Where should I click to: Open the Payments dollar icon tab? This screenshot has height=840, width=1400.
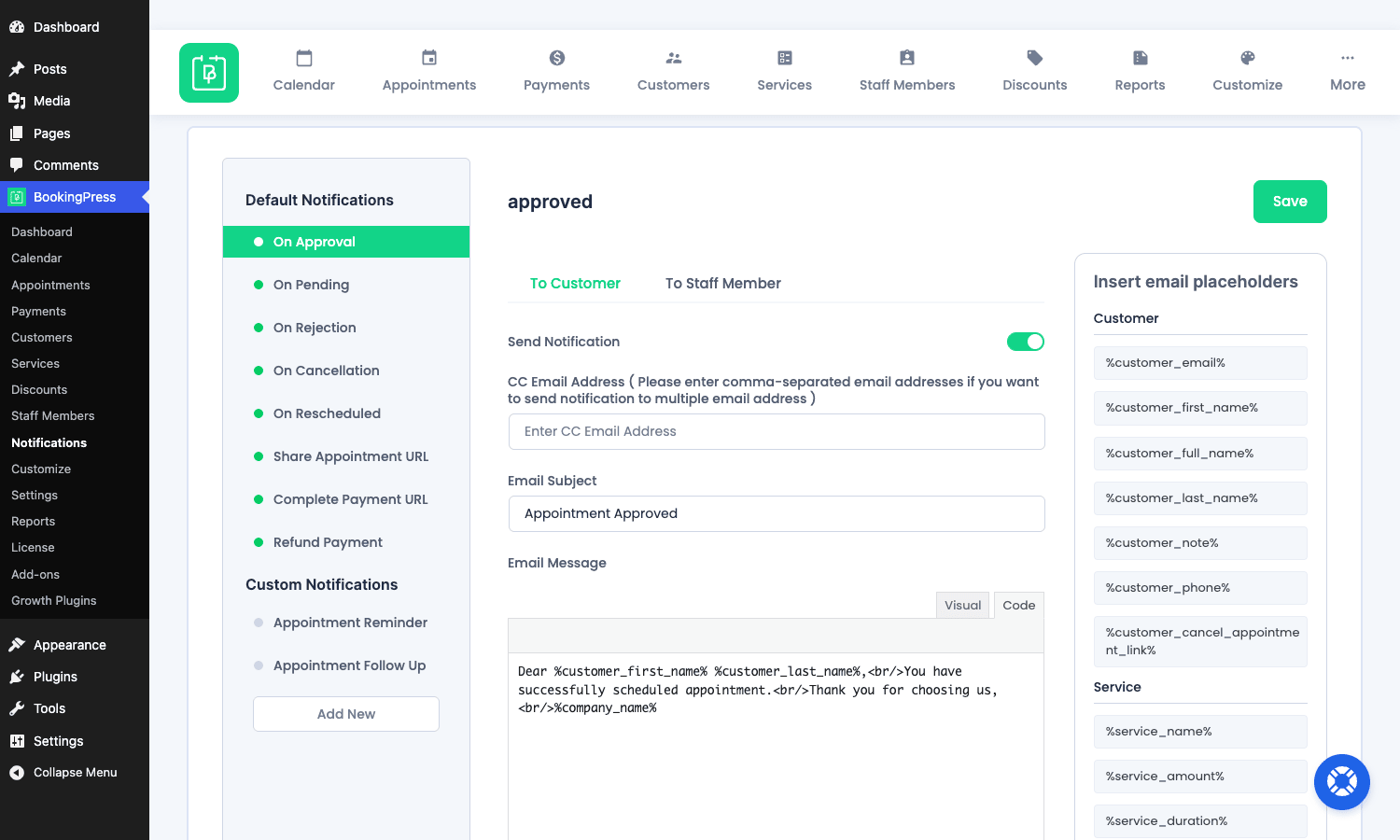557,58
